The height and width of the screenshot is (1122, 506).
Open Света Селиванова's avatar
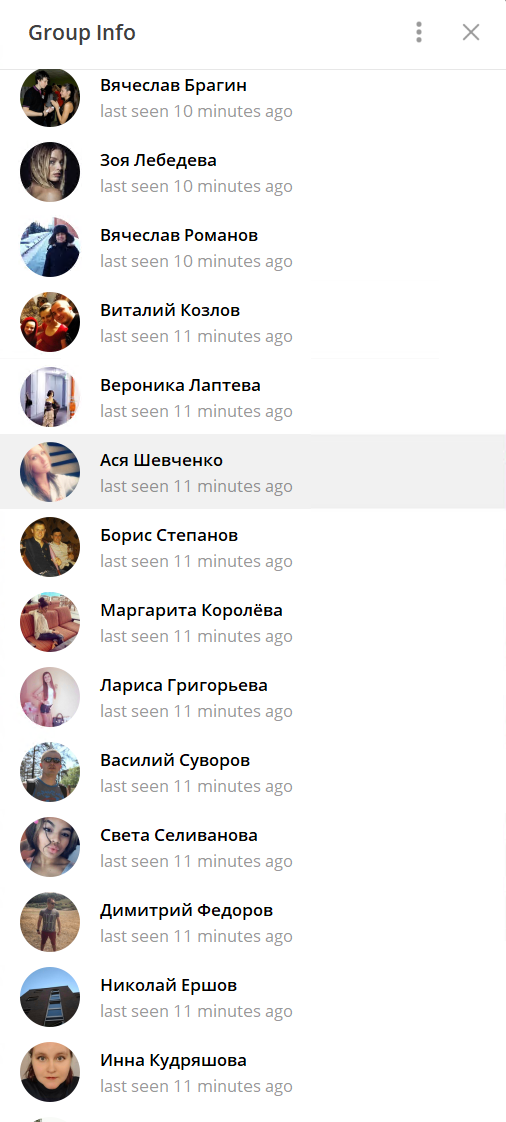point(50,847)
